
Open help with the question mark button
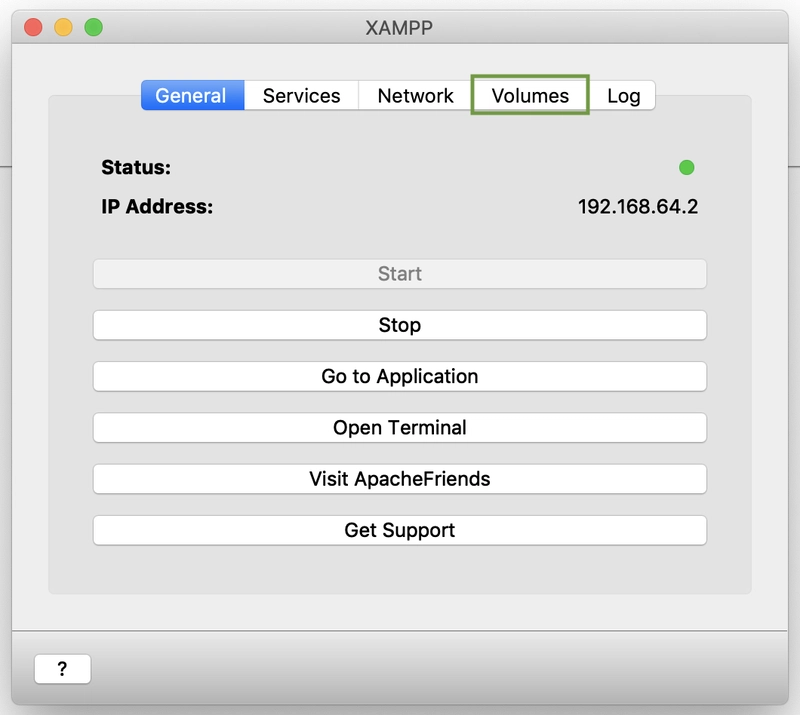pyautogui.click(x=62, y=669)
